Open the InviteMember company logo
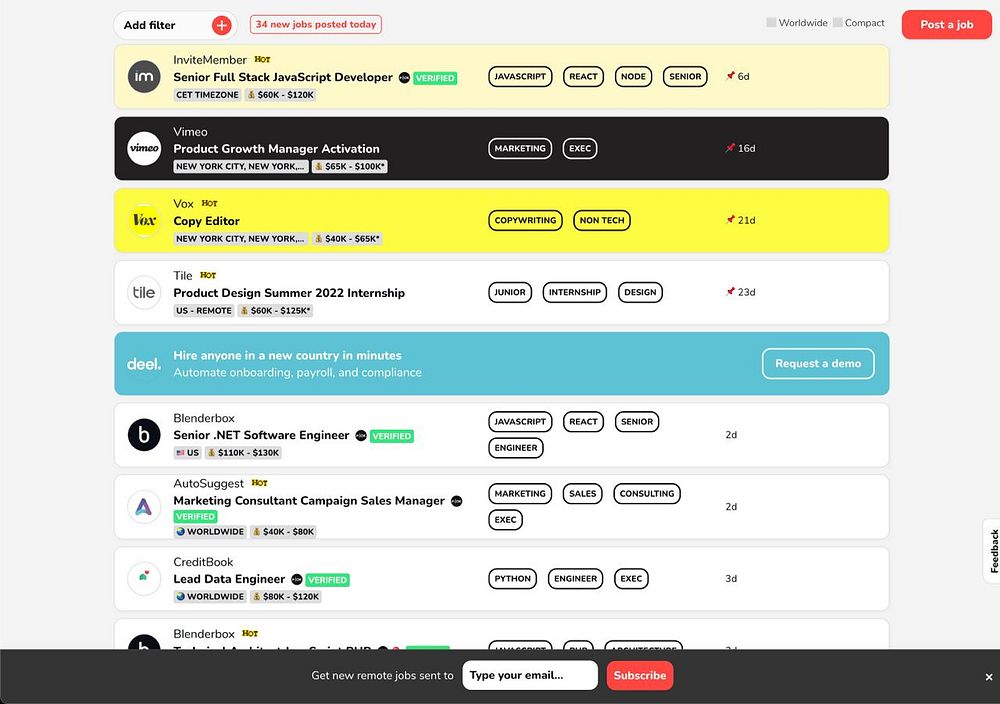1000x704 pixels. click(x=144, y=77)
